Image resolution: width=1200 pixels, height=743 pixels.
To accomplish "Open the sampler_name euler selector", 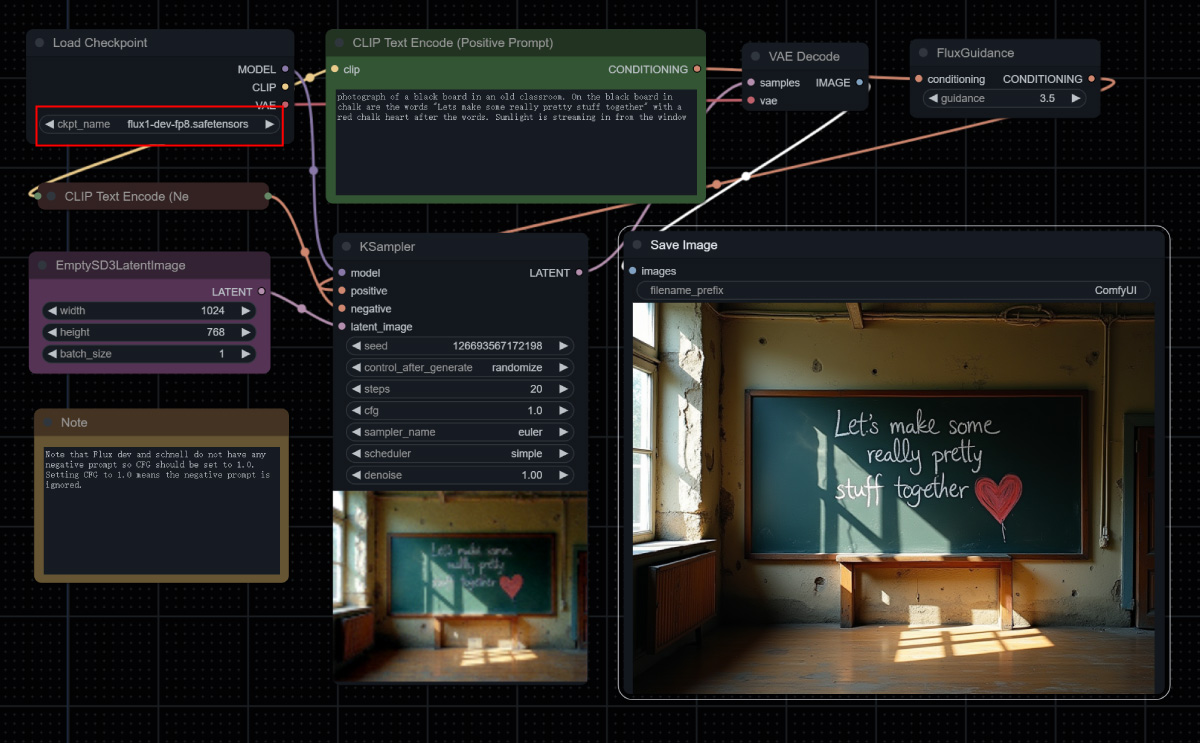I will click(460, 432).
